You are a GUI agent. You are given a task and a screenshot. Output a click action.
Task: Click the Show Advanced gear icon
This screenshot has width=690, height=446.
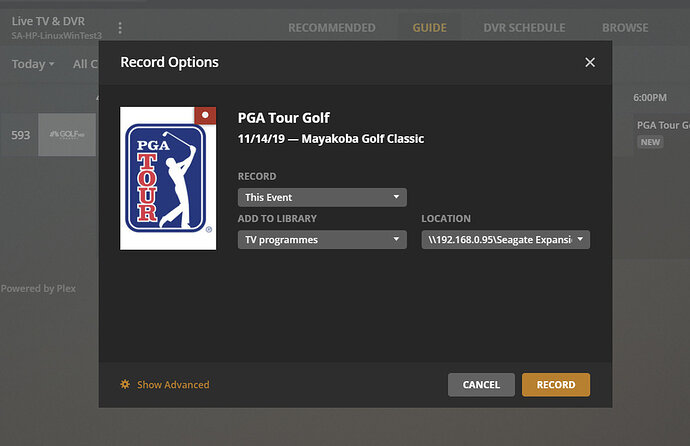click(x=125, y=384)
